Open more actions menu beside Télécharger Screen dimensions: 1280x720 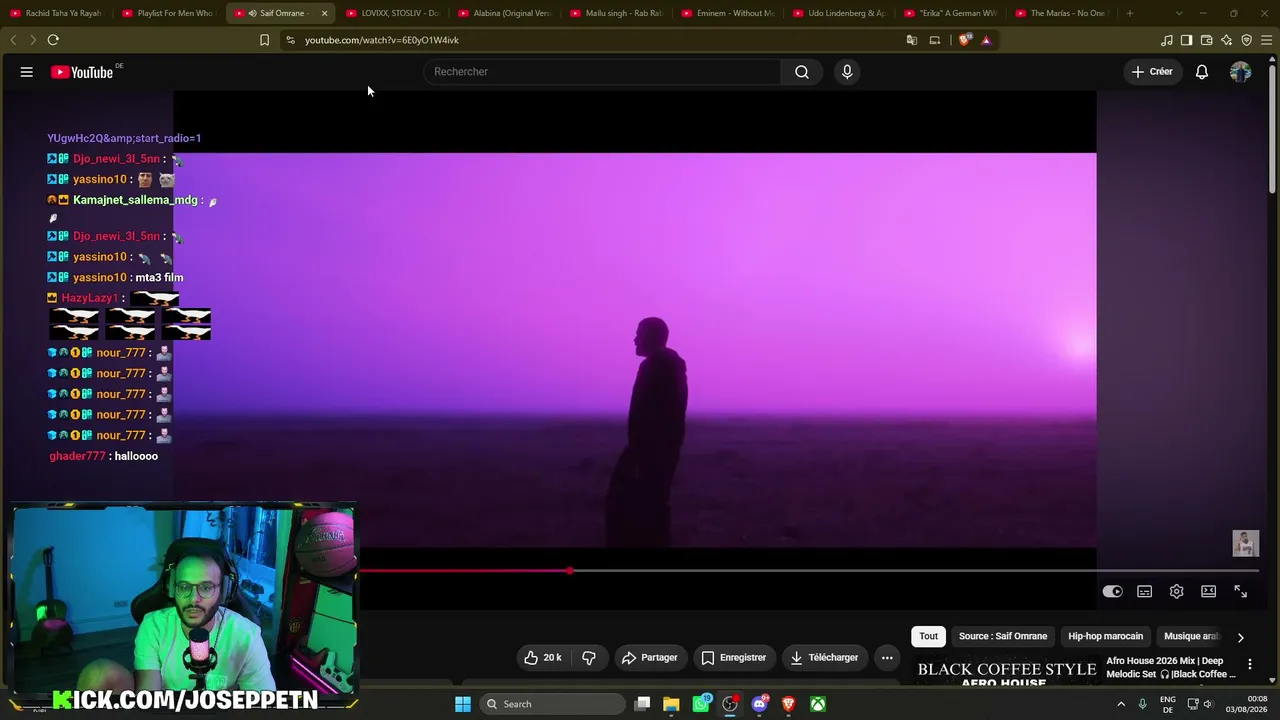[887, 658]
